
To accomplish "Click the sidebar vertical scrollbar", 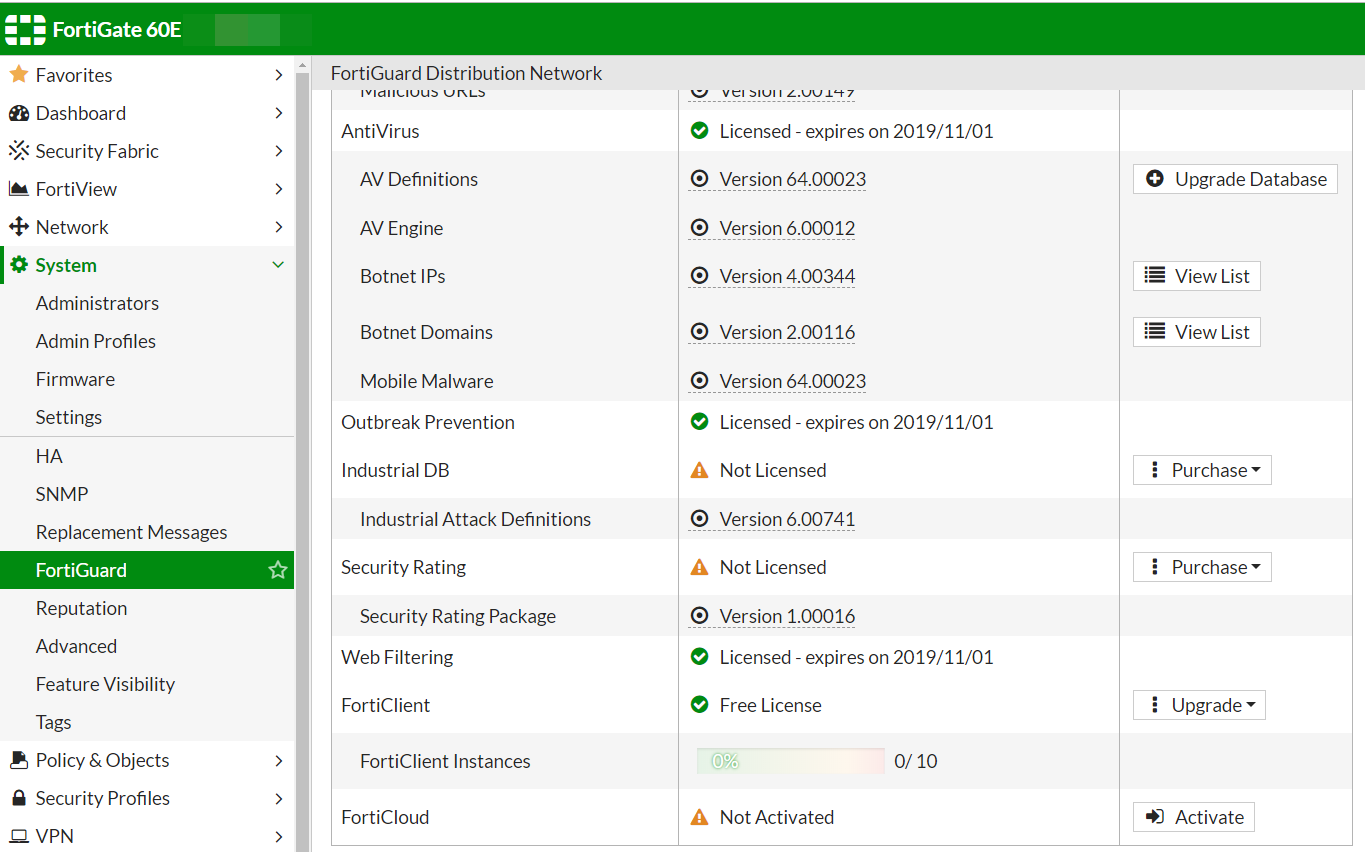I will [303, 460].
